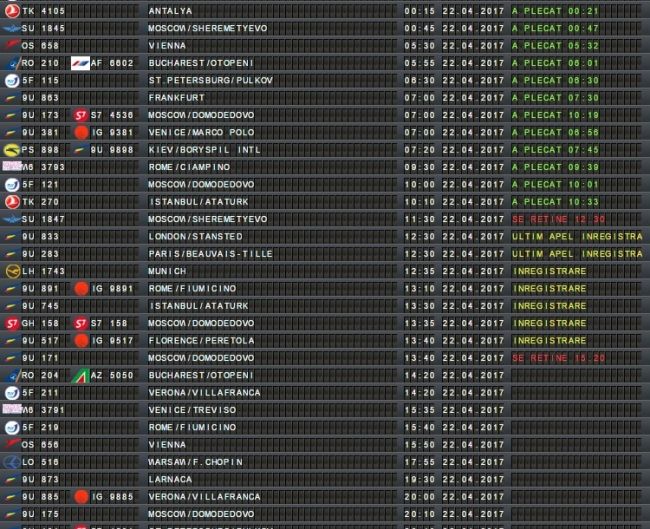Screen dimensions: 650x529
Task: Click the S7 logo beside codeshare S7 158
Action: (80, 323)
